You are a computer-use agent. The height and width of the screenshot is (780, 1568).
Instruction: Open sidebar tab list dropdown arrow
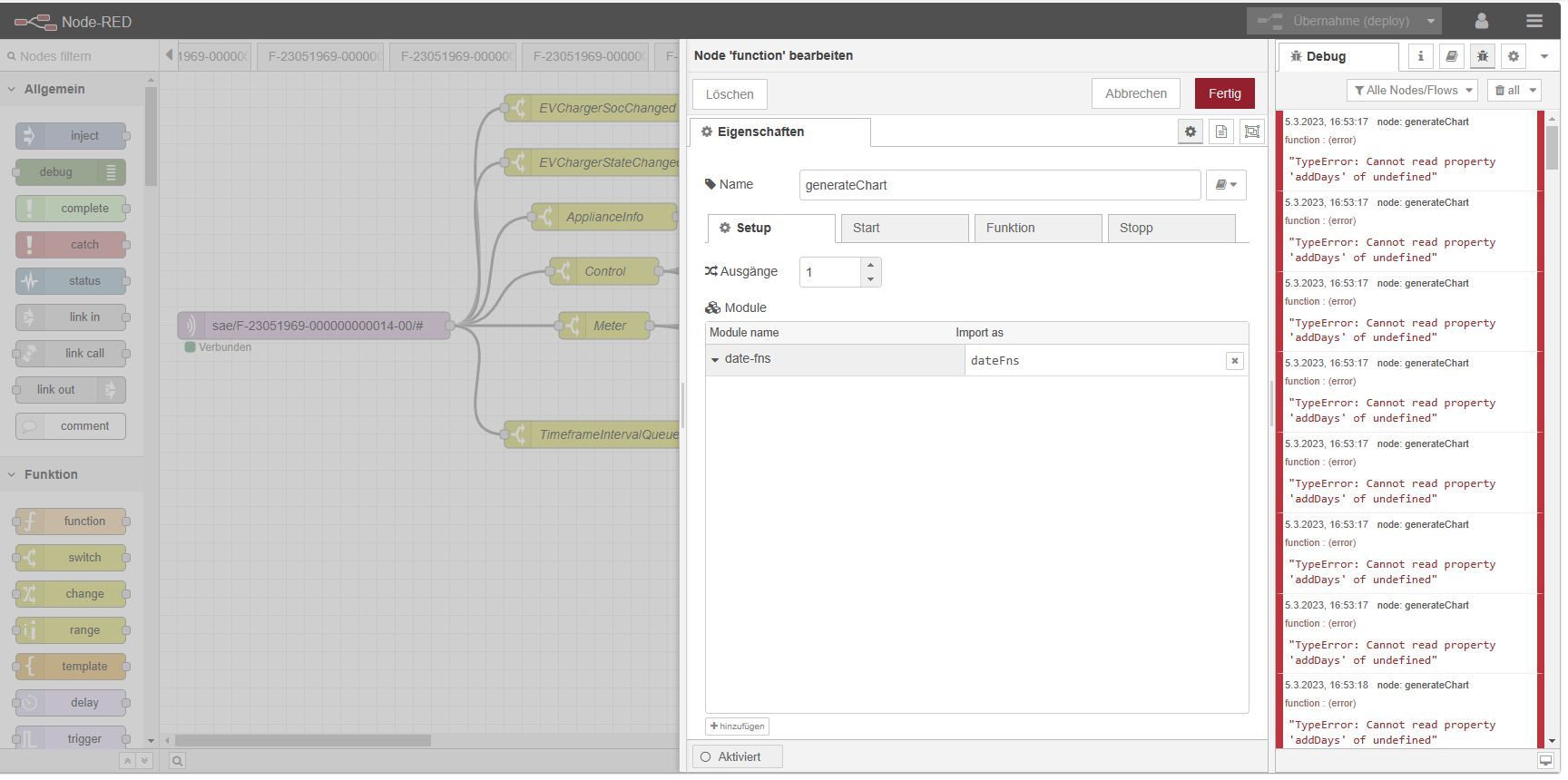[1543, 56]
